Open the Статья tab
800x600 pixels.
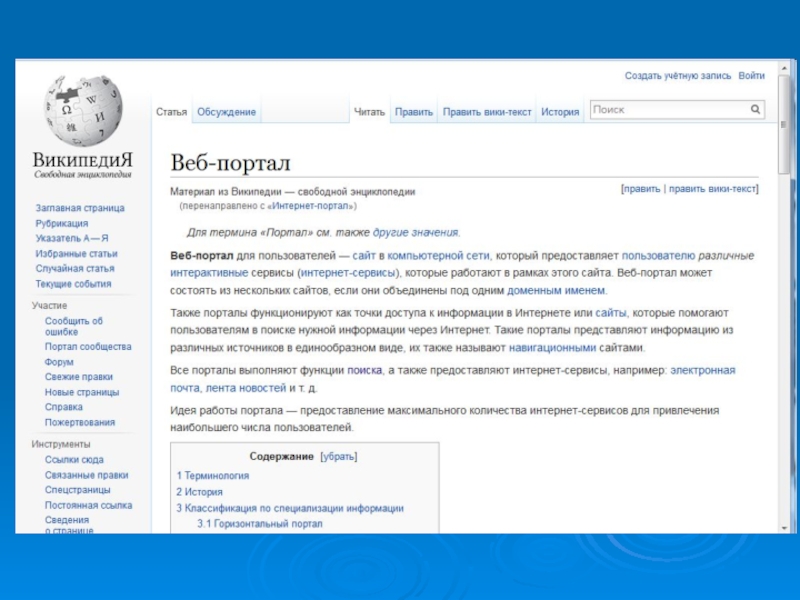point(171,112)
